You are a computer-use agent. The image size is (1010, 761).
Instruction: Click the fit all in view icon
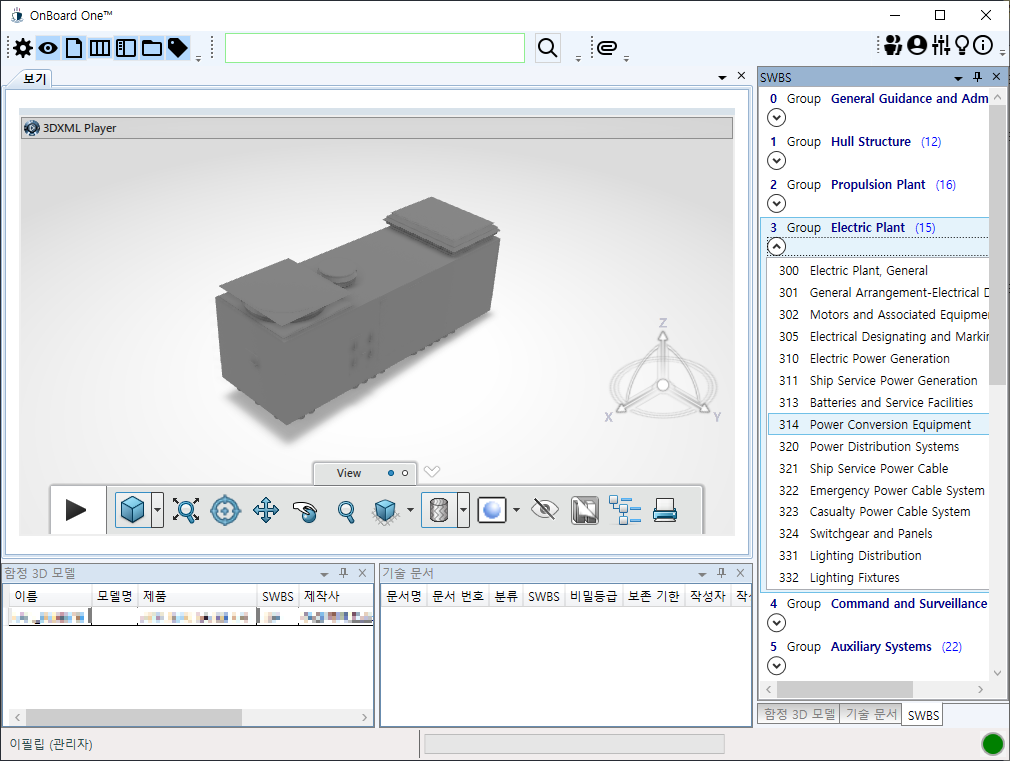186,510
